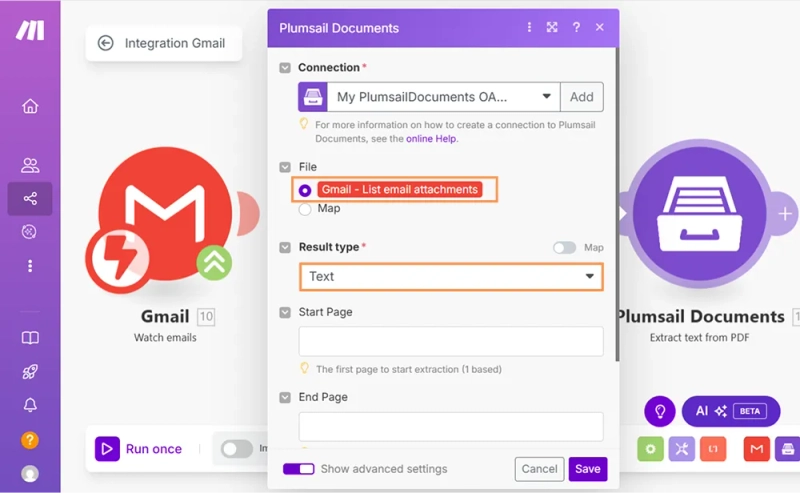Save the Plumsail Documents settings
Screen dimensions: 800x493
(588, 469)
